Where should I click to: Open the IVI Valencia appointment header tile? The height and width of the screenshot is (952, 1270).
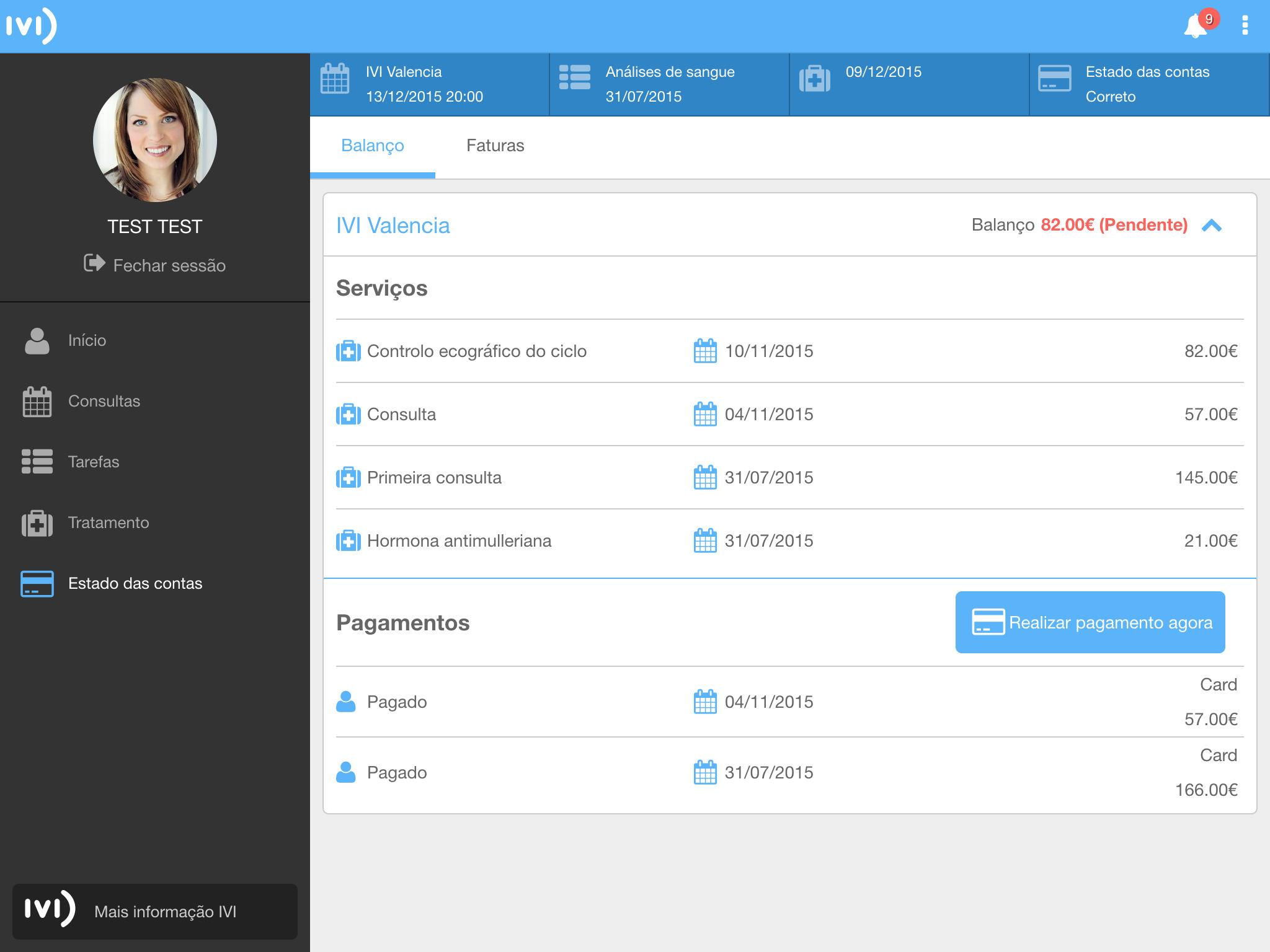tap(429, 84)
